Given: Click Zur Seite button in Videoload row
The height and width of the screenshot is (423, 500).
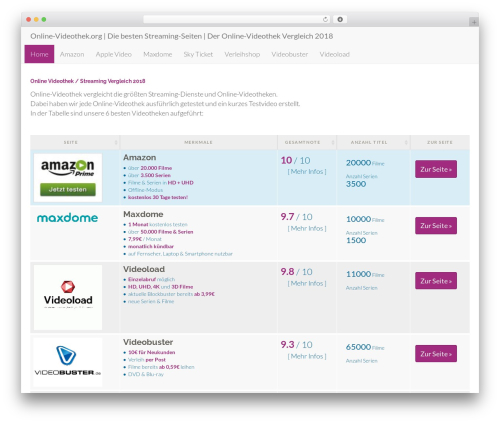Looking at the screenshot, I should point(436,281).
